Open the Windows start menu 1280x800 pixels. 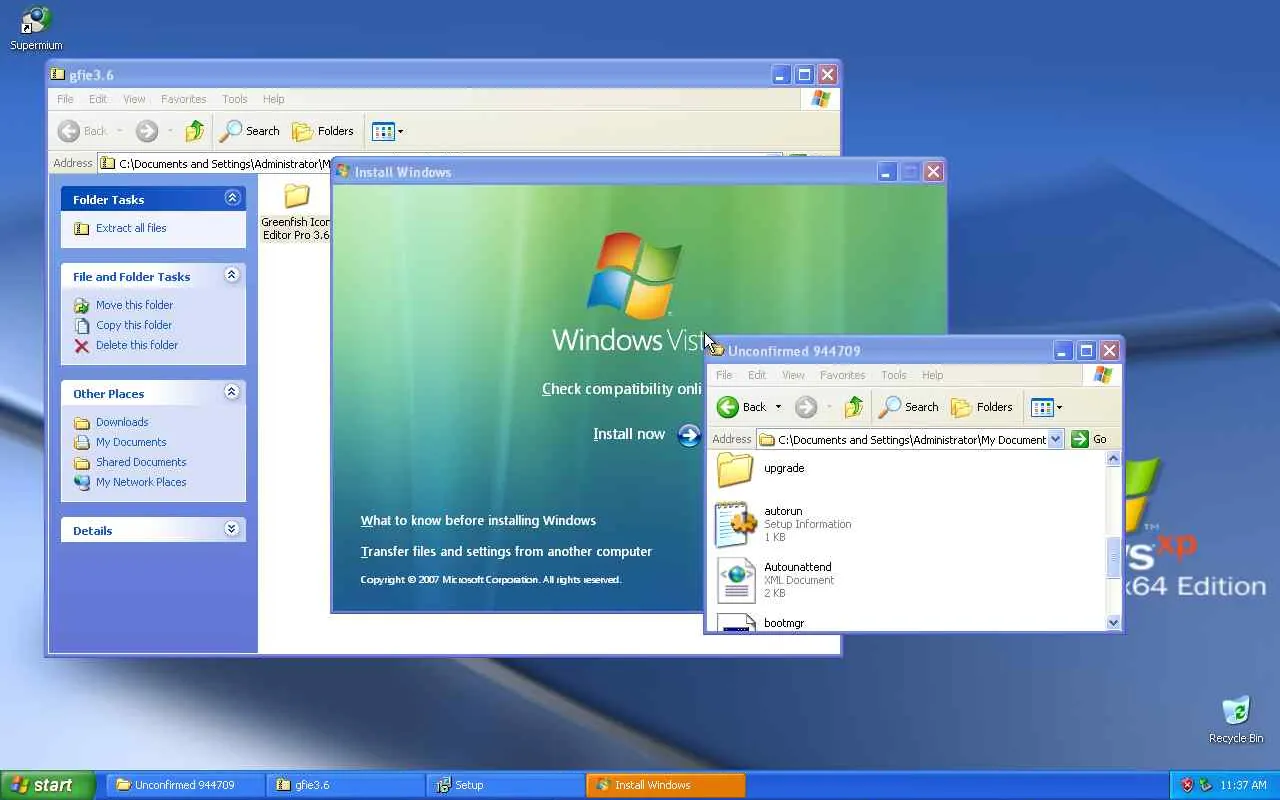click(x=48, y=785)
